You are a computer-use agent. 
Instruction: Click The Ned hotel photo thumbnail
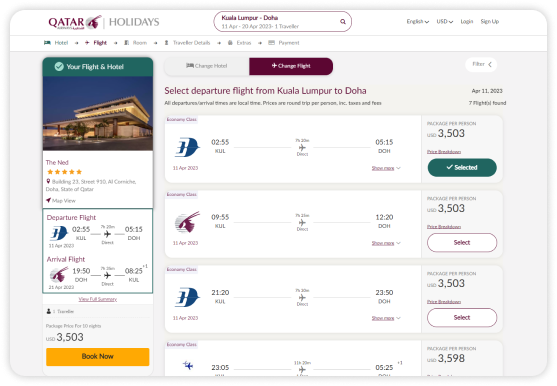tap(98, 113)
